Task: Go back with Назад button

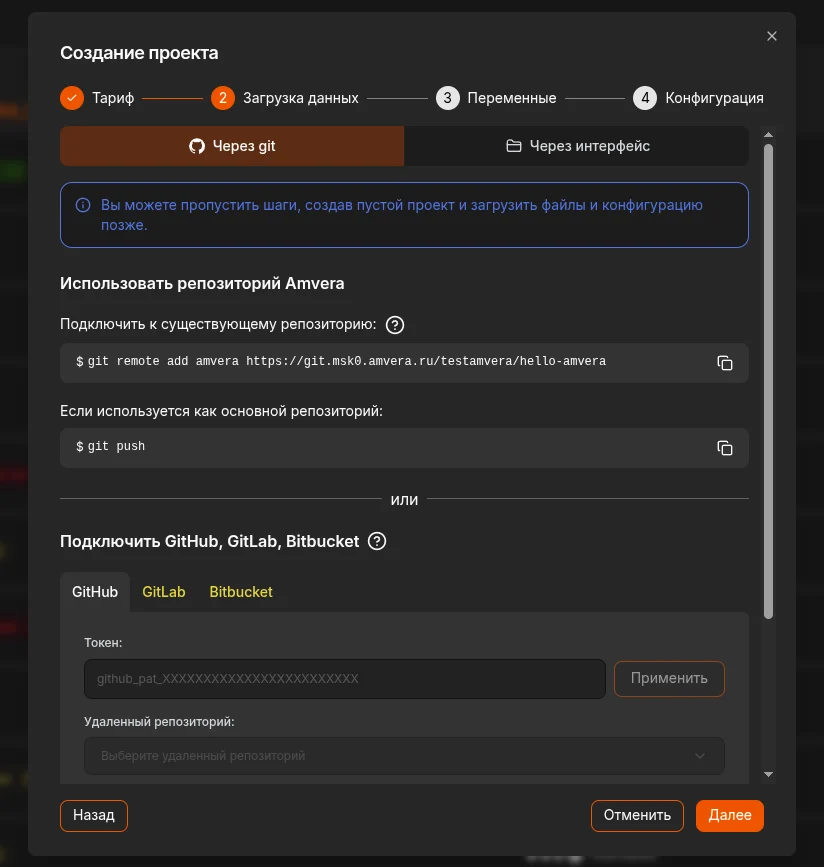Action: [94, 816]
